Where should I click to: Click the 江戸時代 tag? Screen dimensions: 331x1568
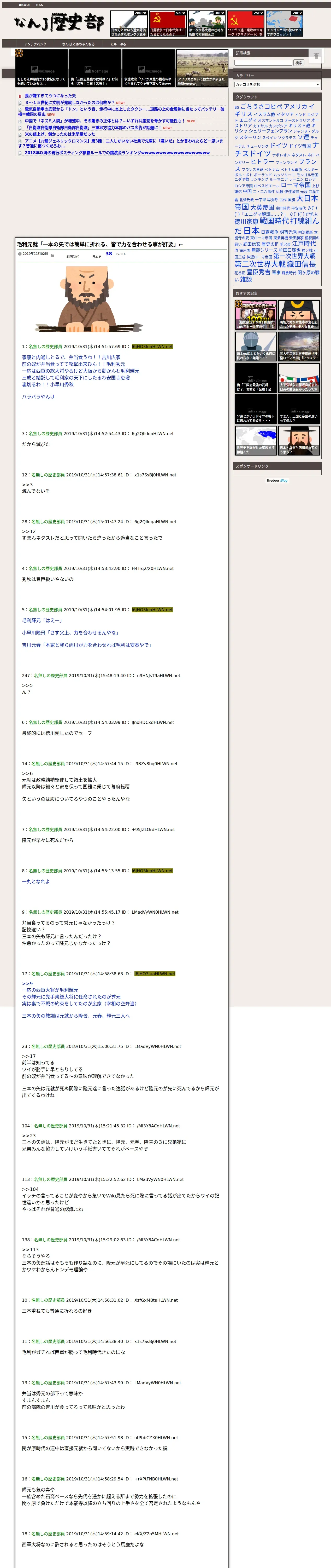304,244
